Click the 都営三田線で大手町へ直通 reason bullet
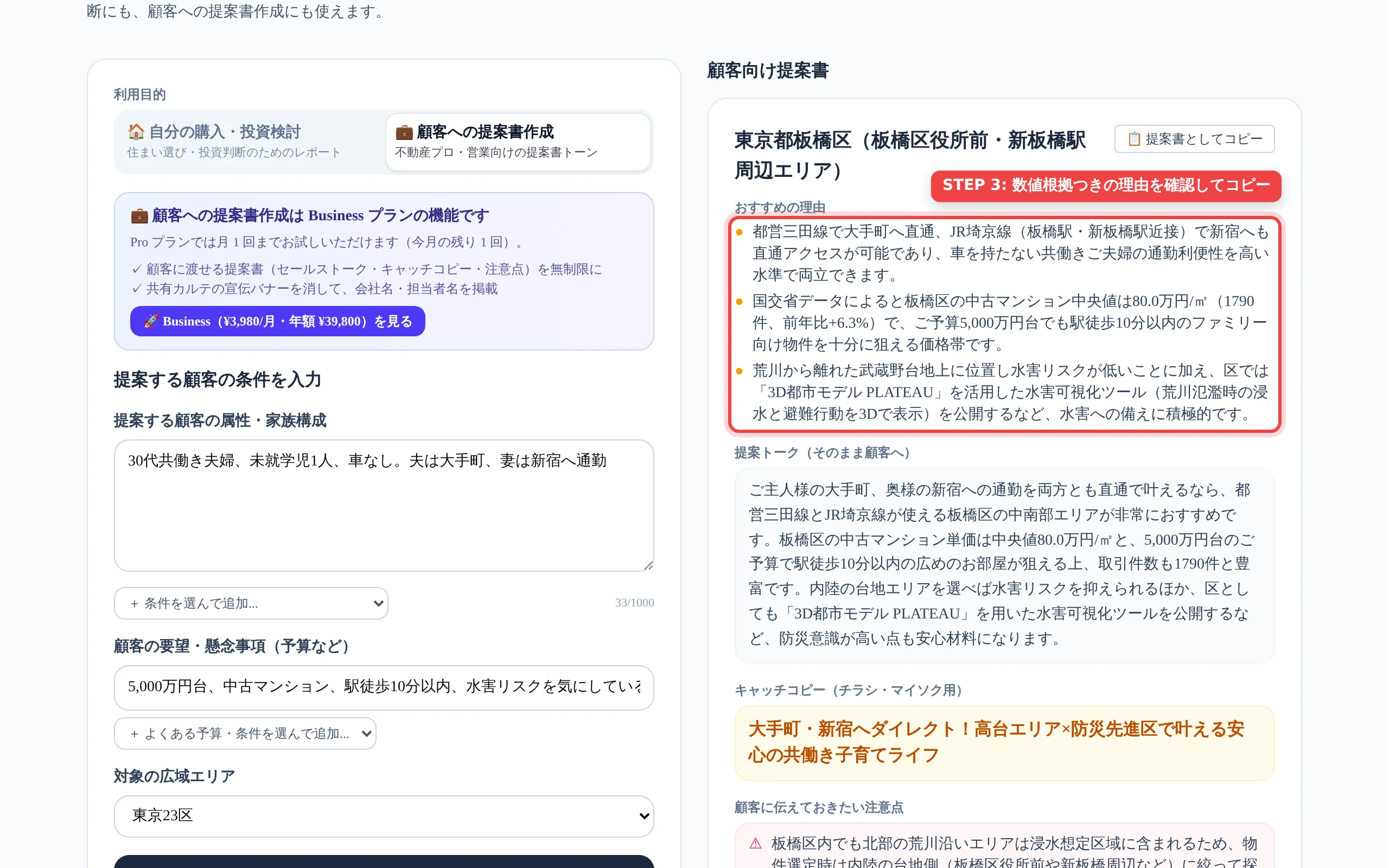The image size is (1389, 868). tap(1010, 253)
